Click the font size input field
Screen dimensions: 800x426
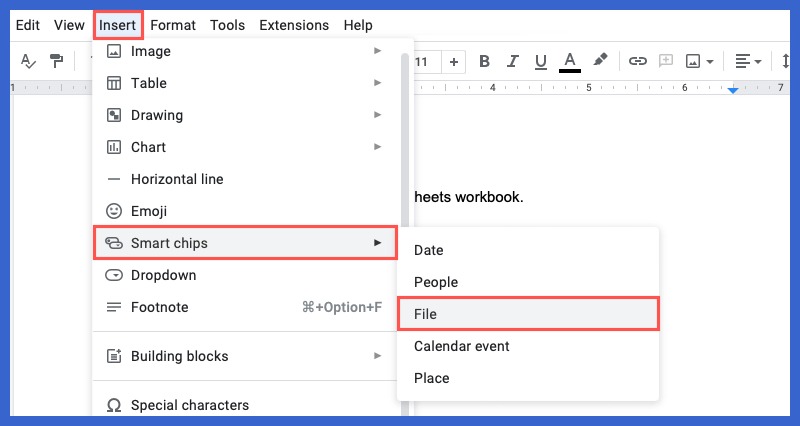point(422,62)
